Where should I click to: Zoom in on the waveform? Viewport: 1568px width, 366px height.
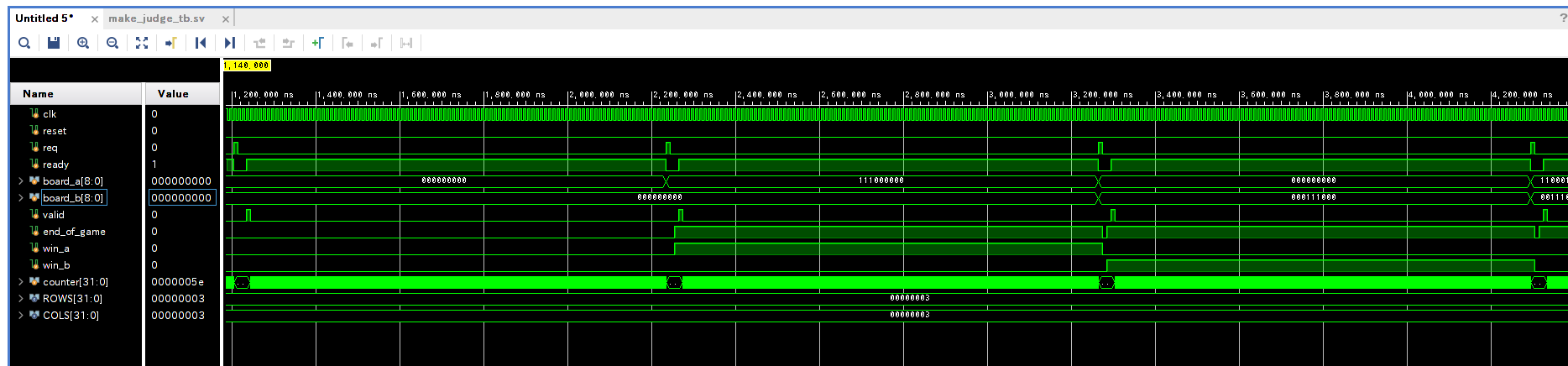(83, 43)
